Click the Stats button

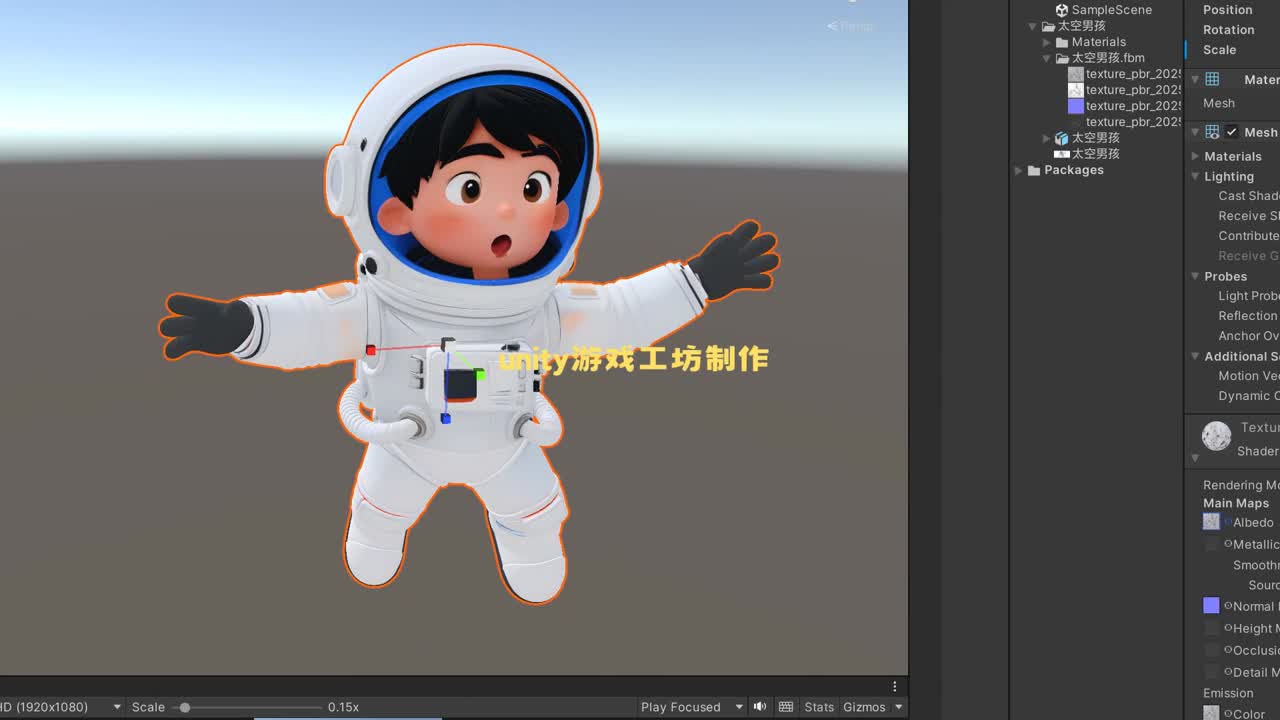pos(819,707)
